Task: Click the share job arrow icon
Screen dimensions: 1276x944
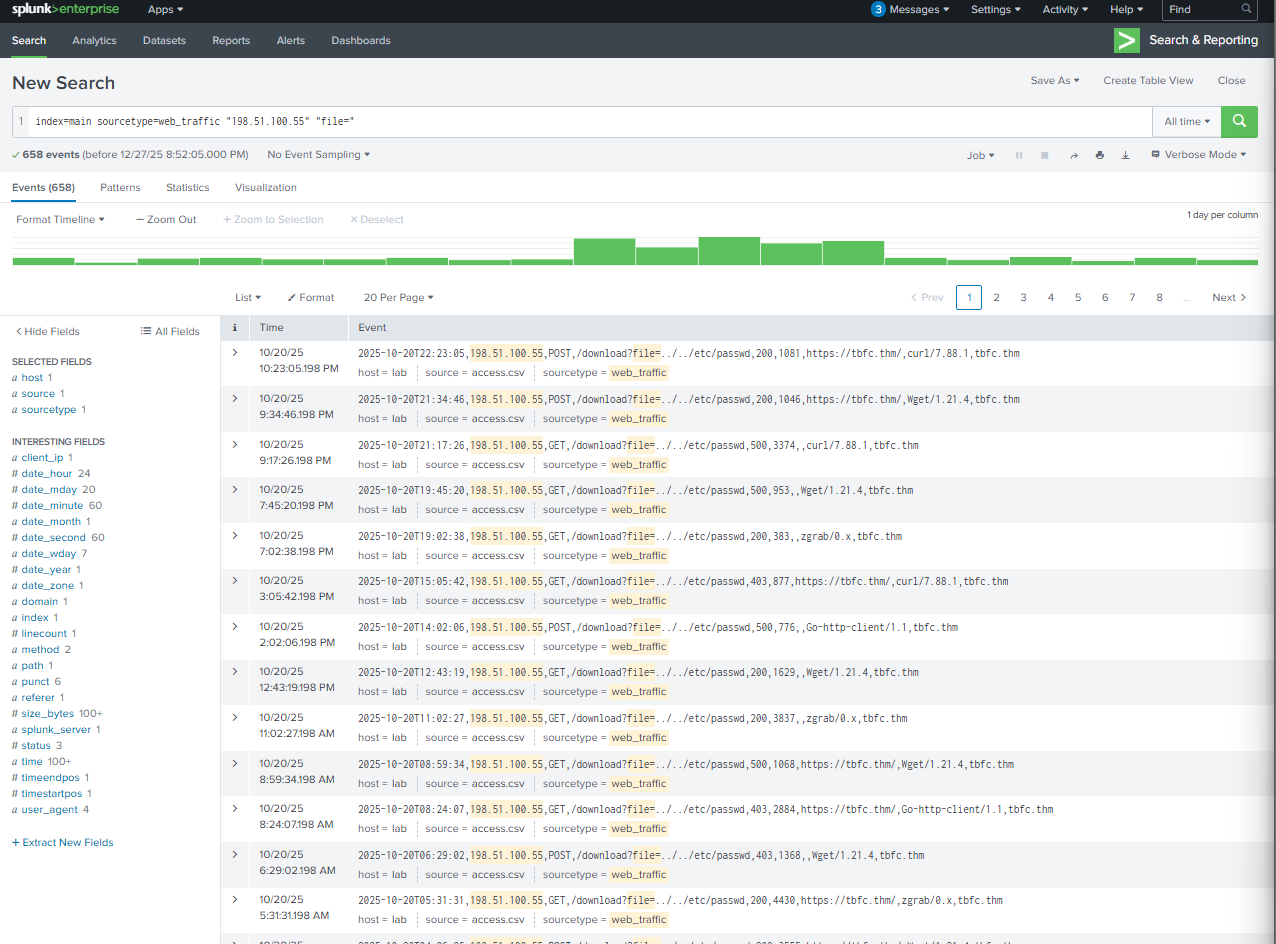Action: coord(1074,155)
